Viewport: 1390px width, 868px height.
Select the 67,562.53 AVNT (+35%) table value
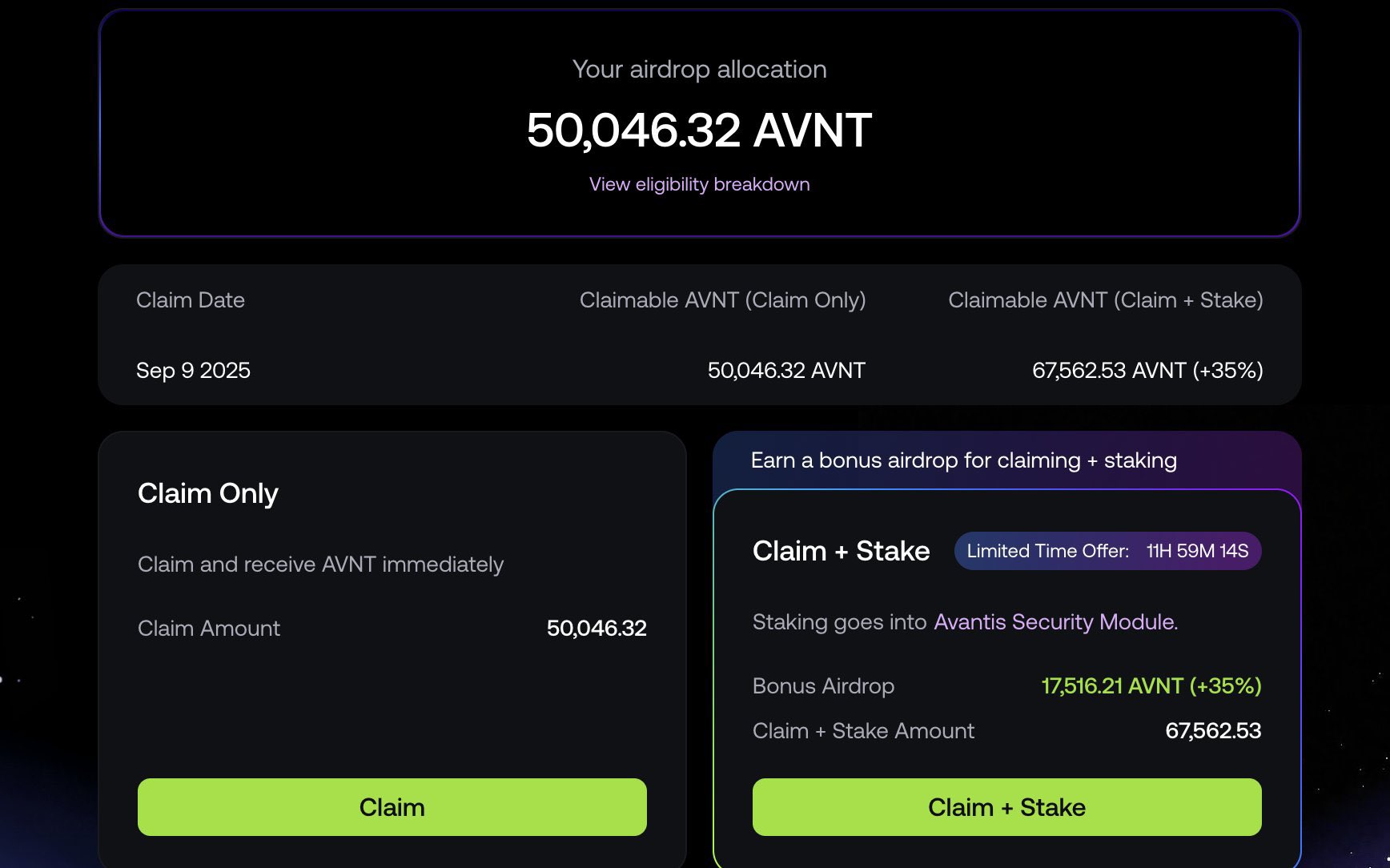(x=1147, y=370)
